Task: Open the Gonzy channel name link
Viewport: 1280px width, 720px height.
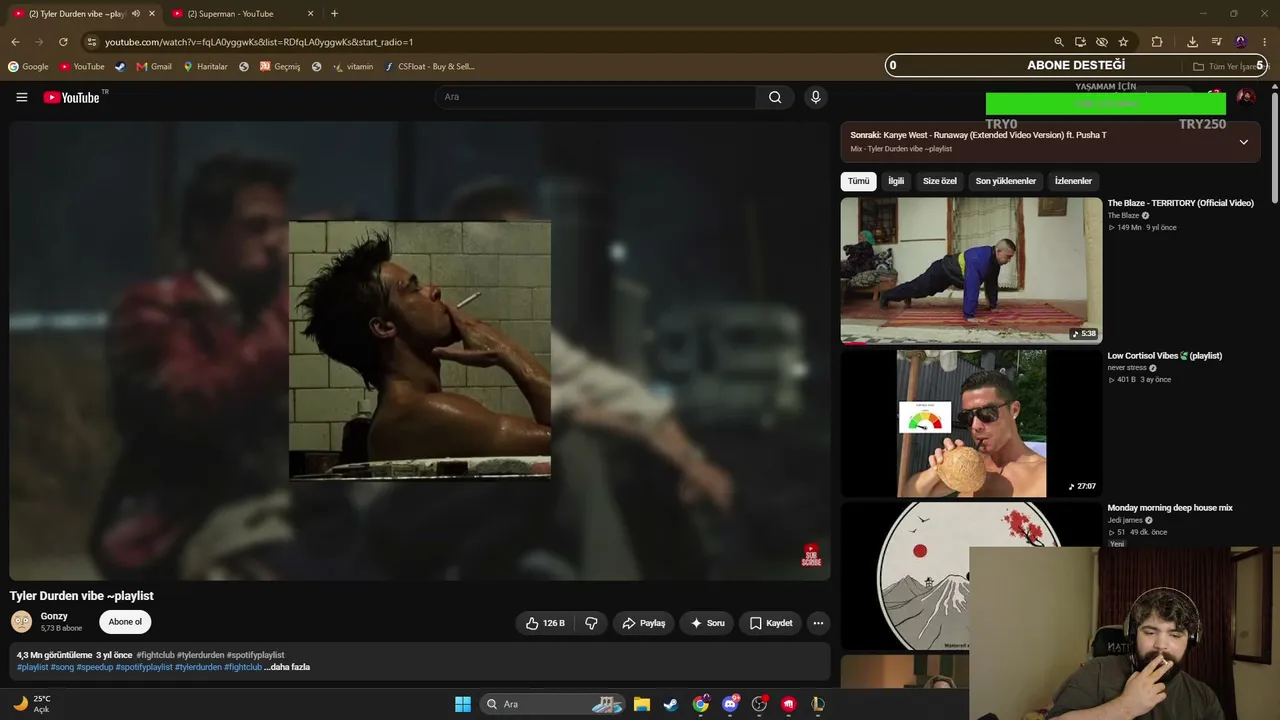Action: point(54,616)
